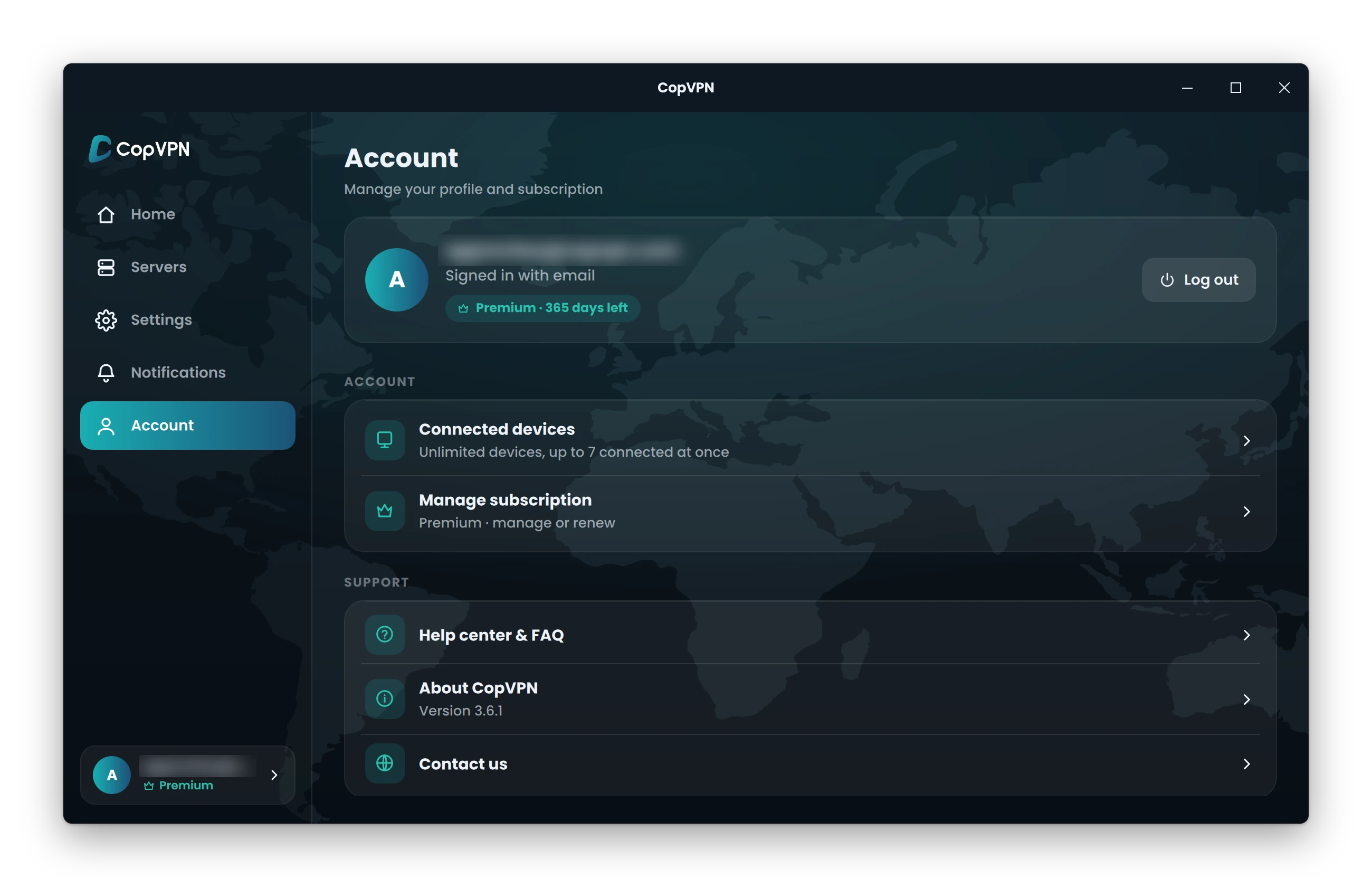
Task: Click the Settings gear icon
Action: click(106, 320)
